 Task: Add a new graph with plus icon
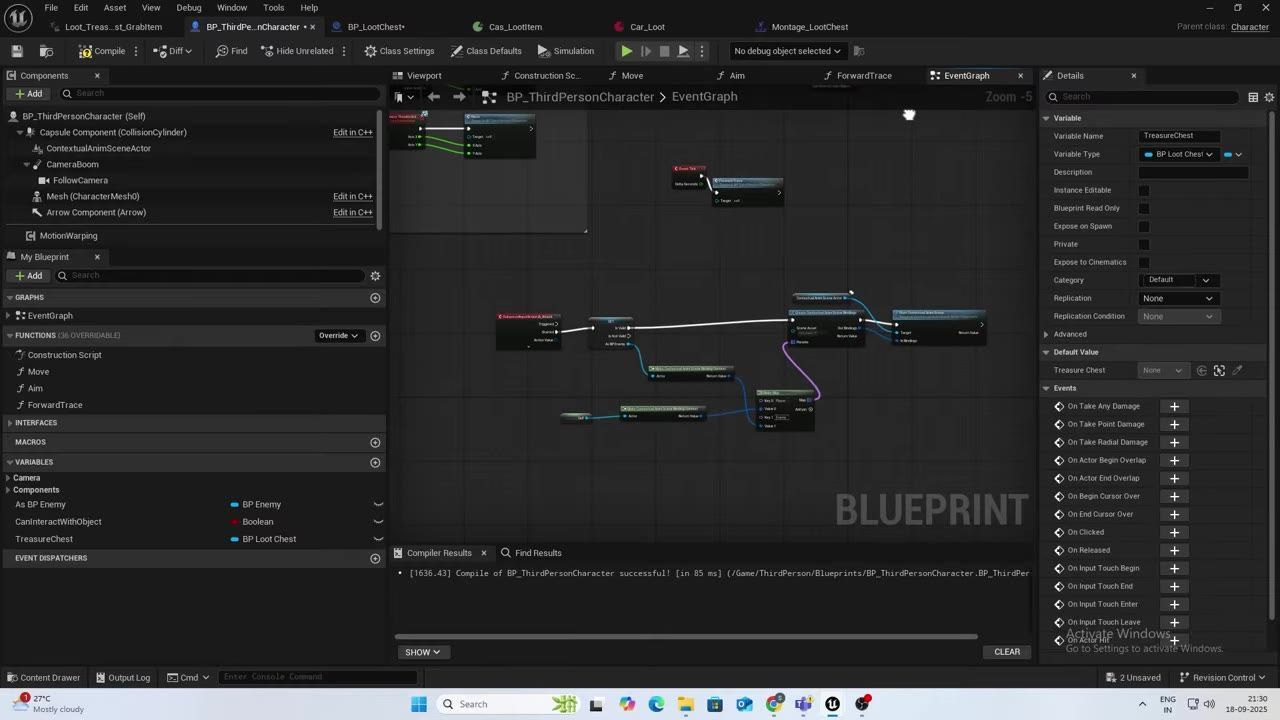click(x=375, y=298)
